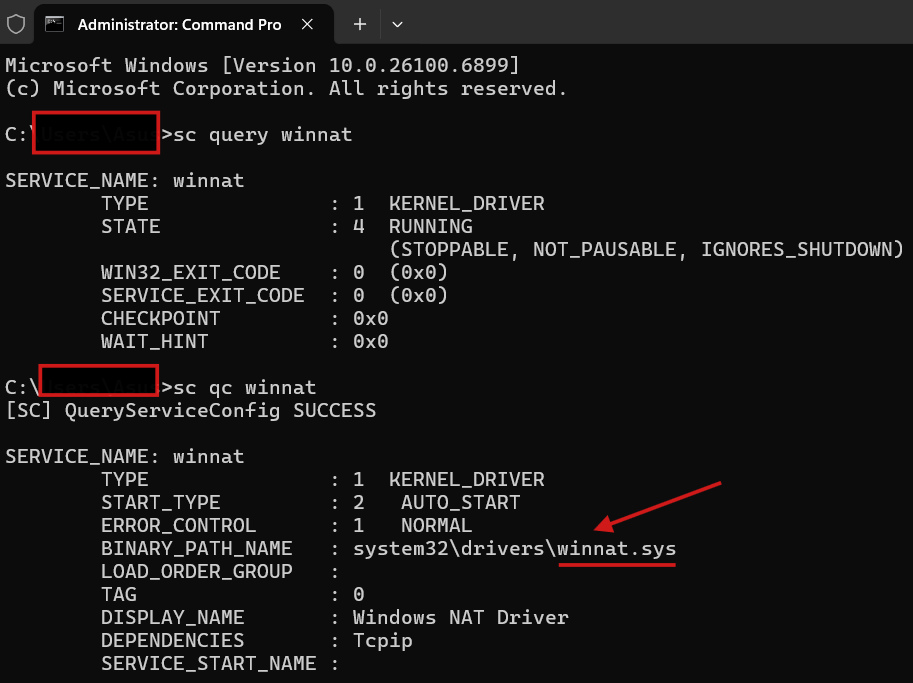Open the new tab profile dropdown
The height and width of the screenshot is (683, 913).
tap(397, 24)
